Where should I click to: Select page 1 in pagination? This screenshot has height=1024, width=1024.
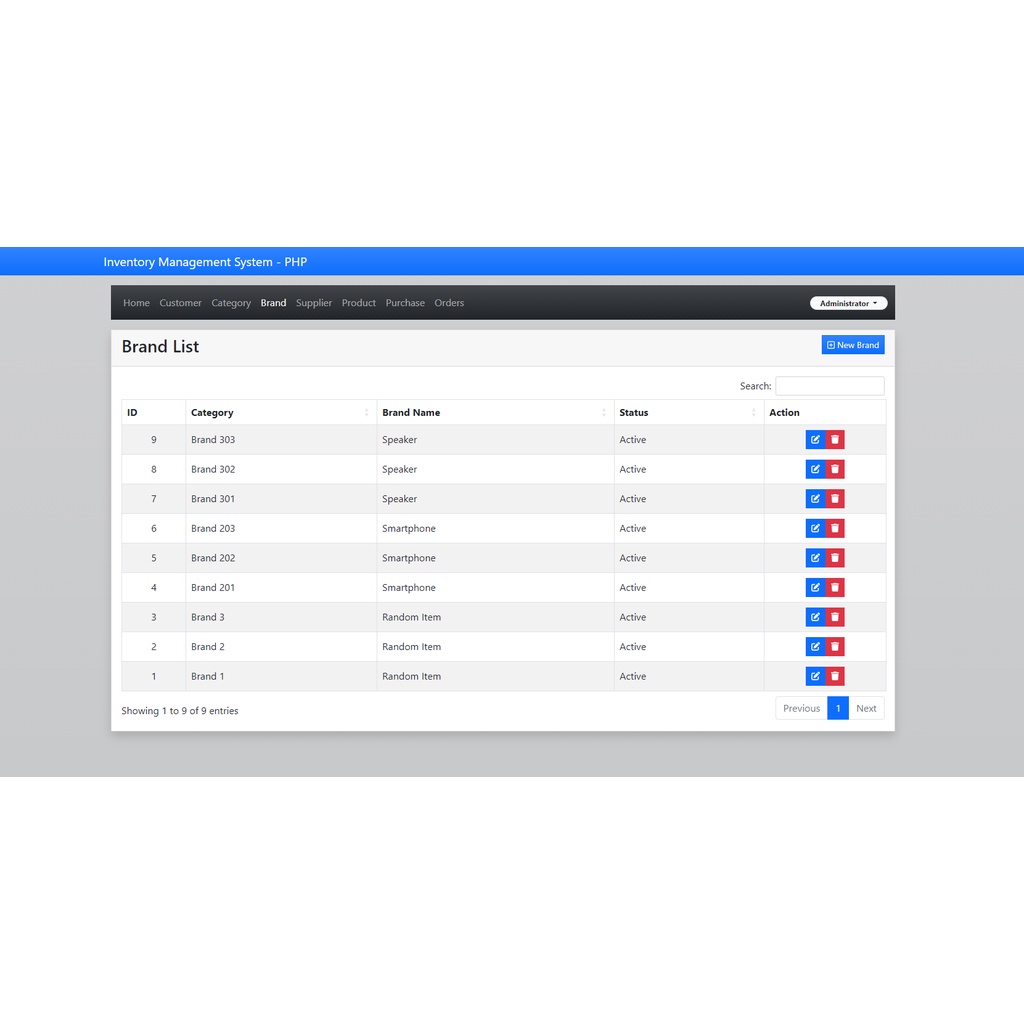point(838,708)
